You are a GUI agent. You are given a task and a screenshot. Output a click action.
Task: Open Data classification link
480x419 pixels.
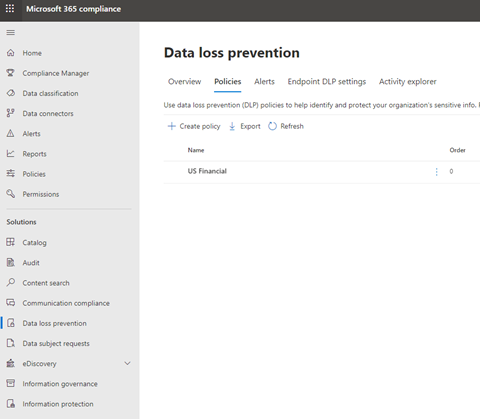(x=50, y=93)
